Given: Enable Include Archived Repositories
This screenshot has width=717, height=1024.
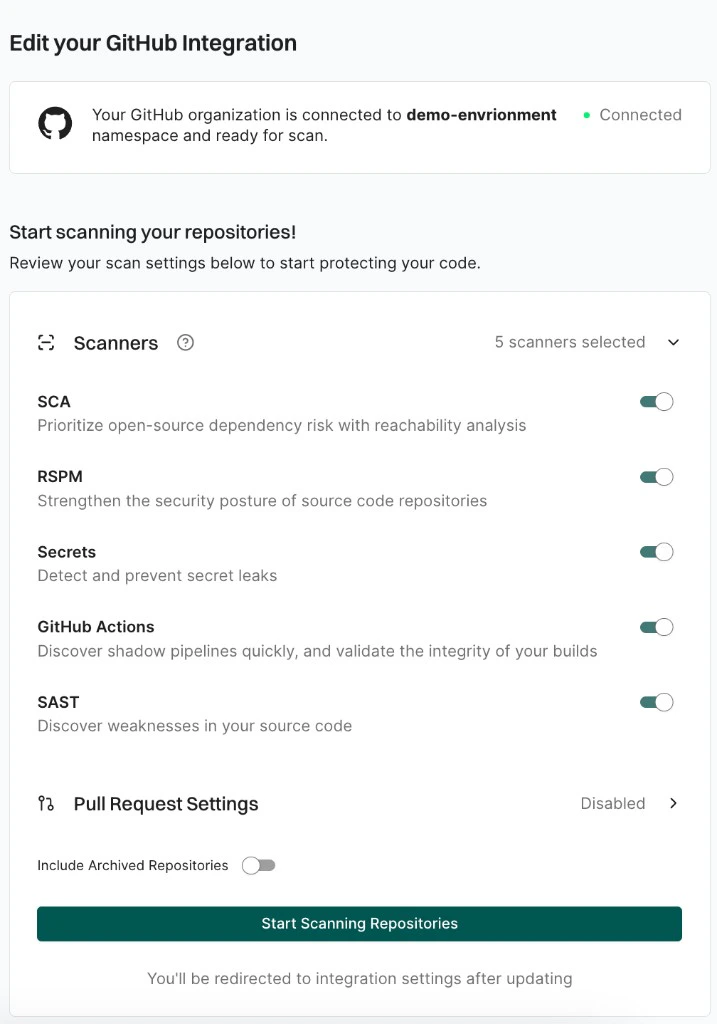Looking at the screenshot, I should (x=259, y=864).
